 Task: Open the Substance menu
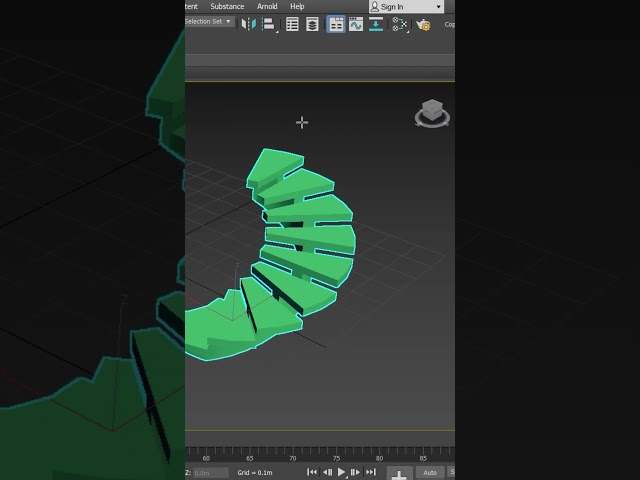coord(227,6)
